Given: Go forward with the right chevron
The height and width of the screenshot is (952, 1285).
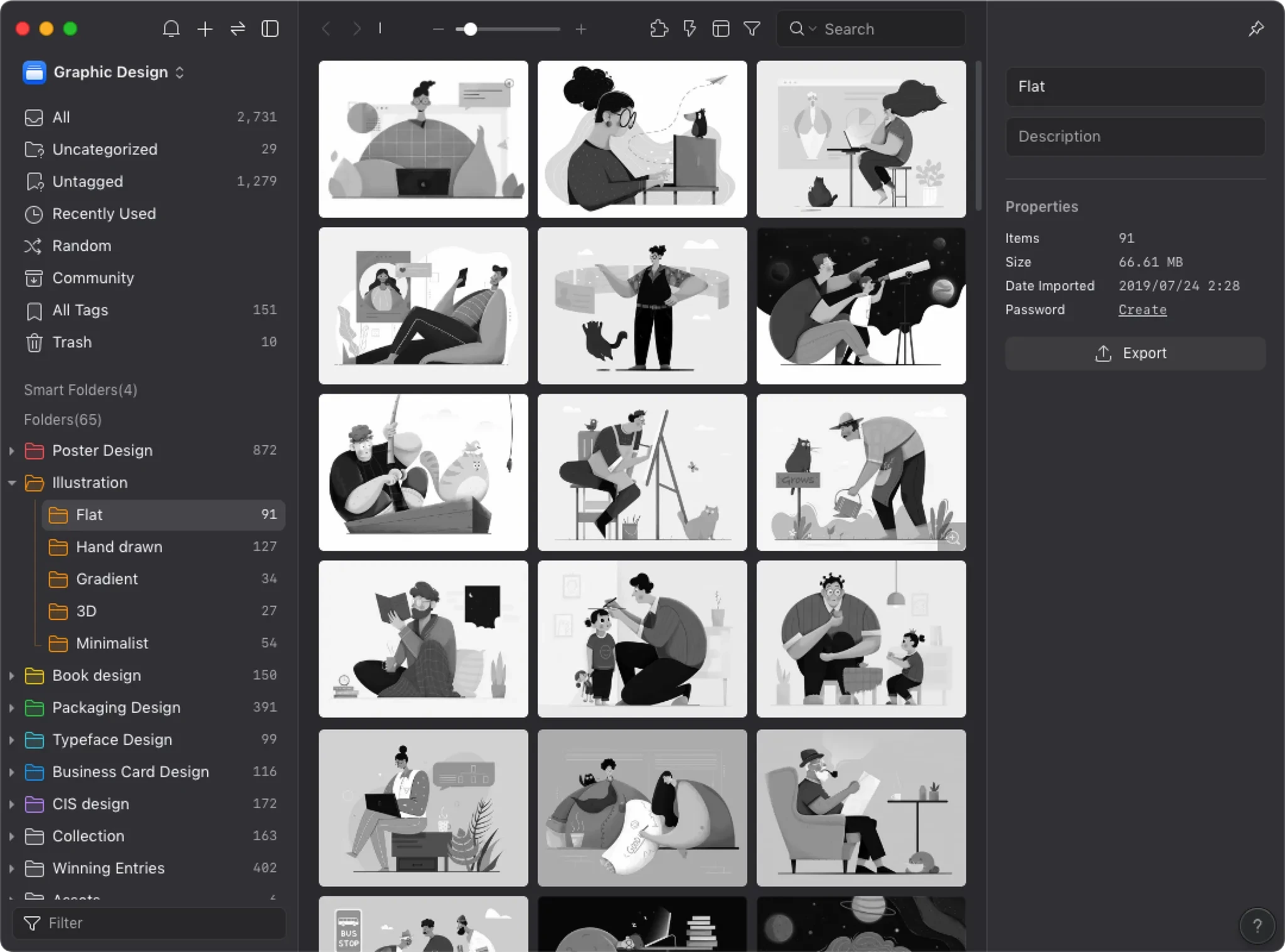Looking at the screenshot, I should click(356, 29).
